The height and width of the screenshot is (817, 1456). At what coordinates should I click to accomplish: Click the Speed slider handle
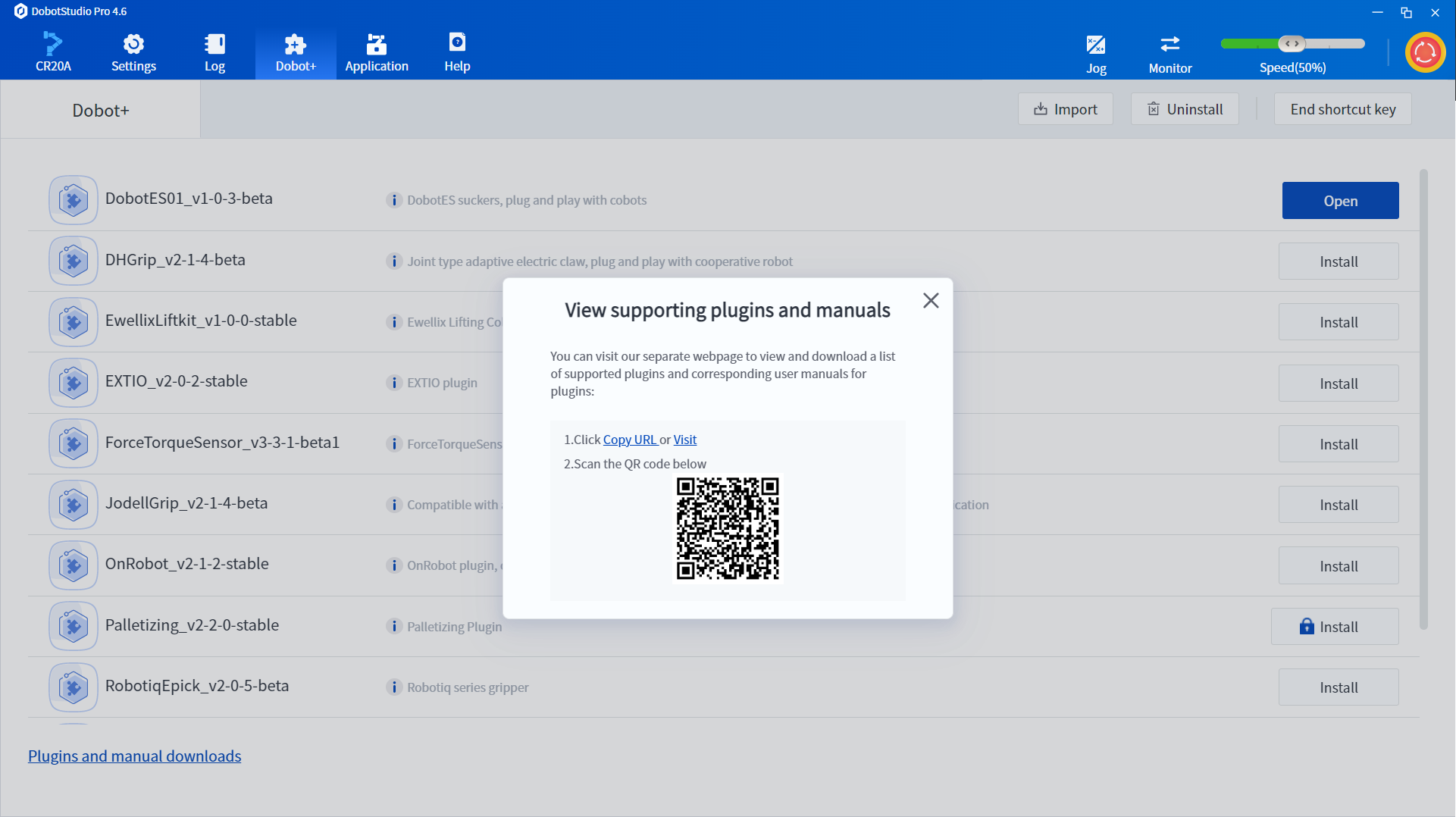tap(1292, 43)
